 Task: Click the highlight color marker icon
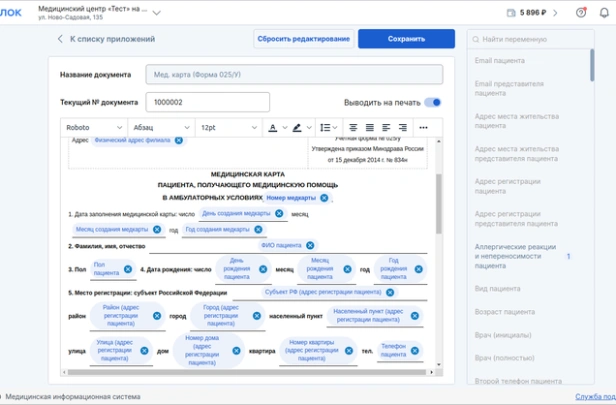pos(296,128)
